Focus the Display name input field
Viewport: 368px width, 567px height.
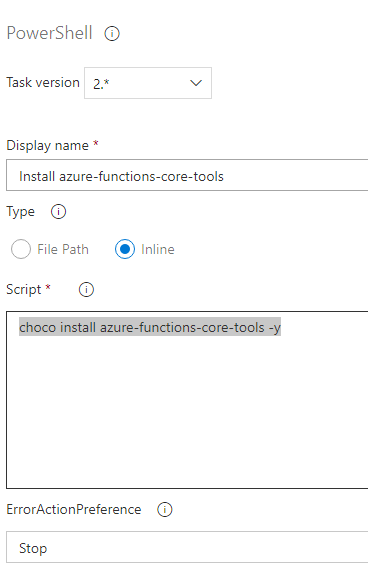click(x=187, y=175)
